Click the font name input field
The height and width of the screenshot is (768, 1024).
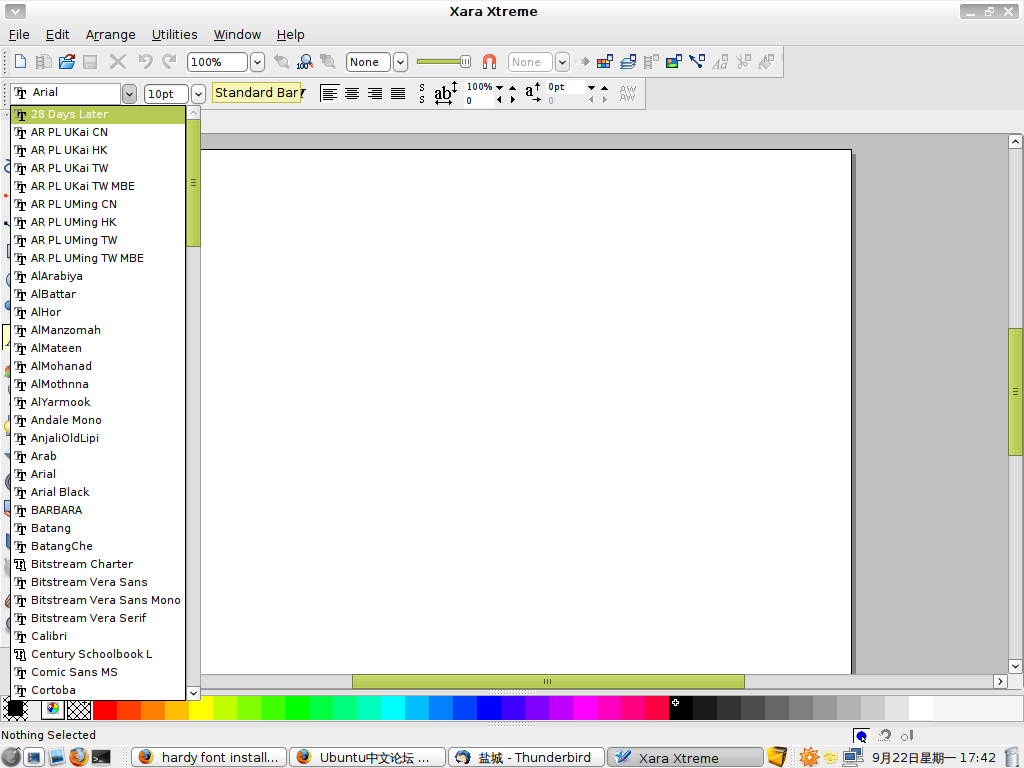coord(66,93)
